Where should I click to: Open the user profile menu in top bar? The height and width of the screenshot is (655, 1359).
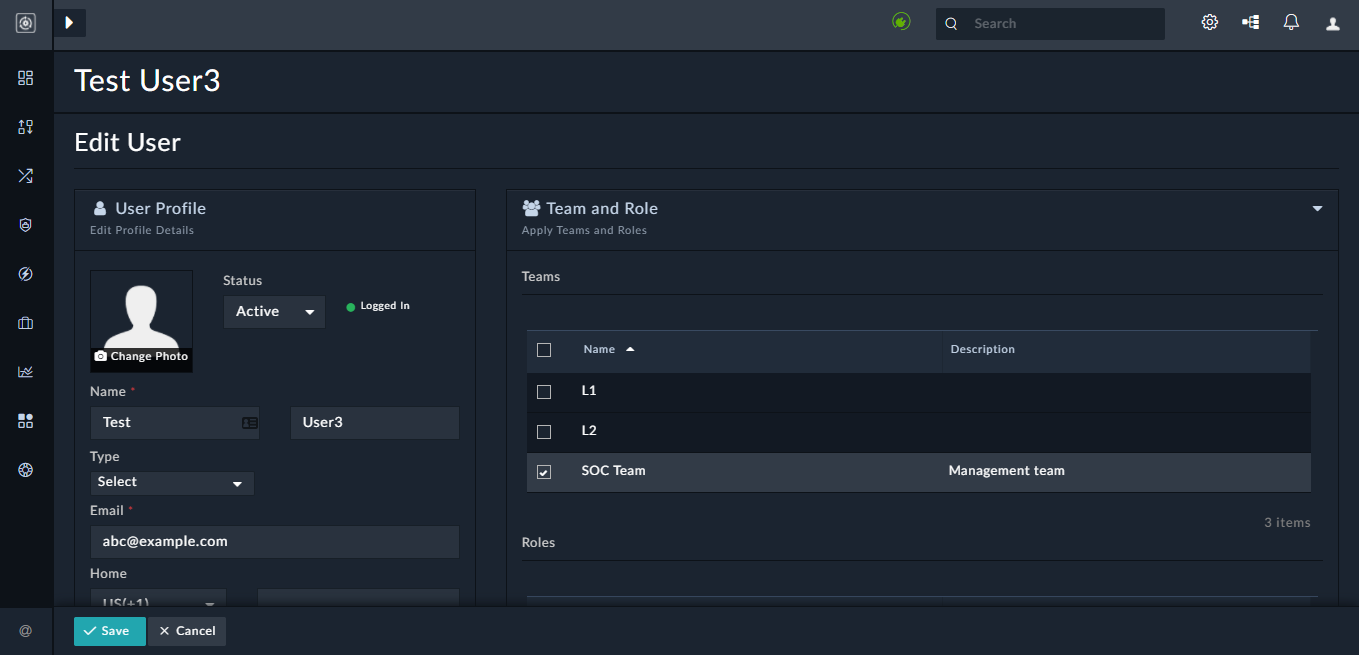pos(1332,21)
